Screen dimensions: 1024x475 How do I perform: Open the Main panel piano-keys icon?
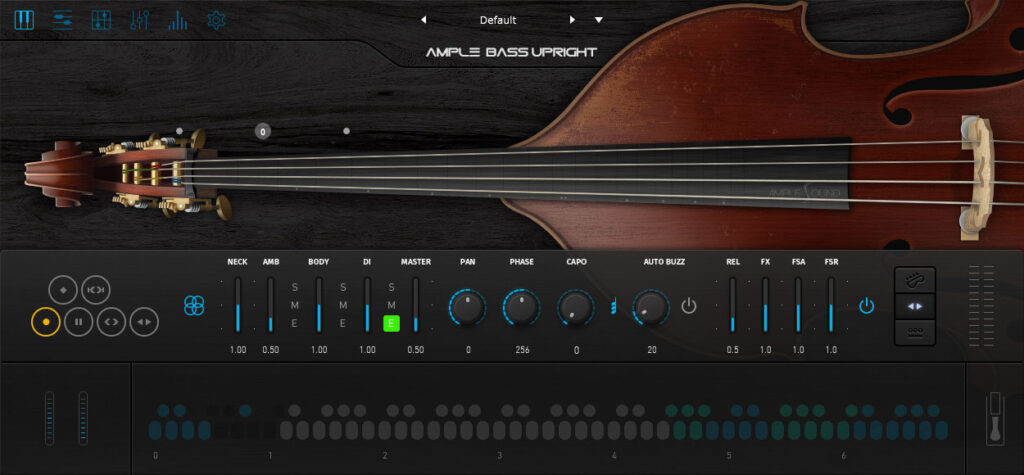tap(24, 20)
